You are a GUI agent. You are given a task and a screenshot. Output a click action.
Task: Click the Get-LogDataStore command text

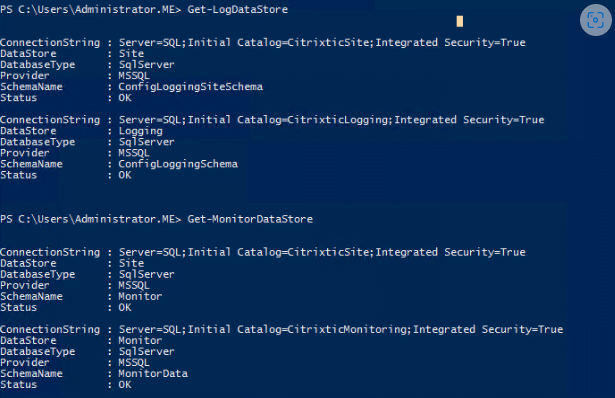[238, 9]
